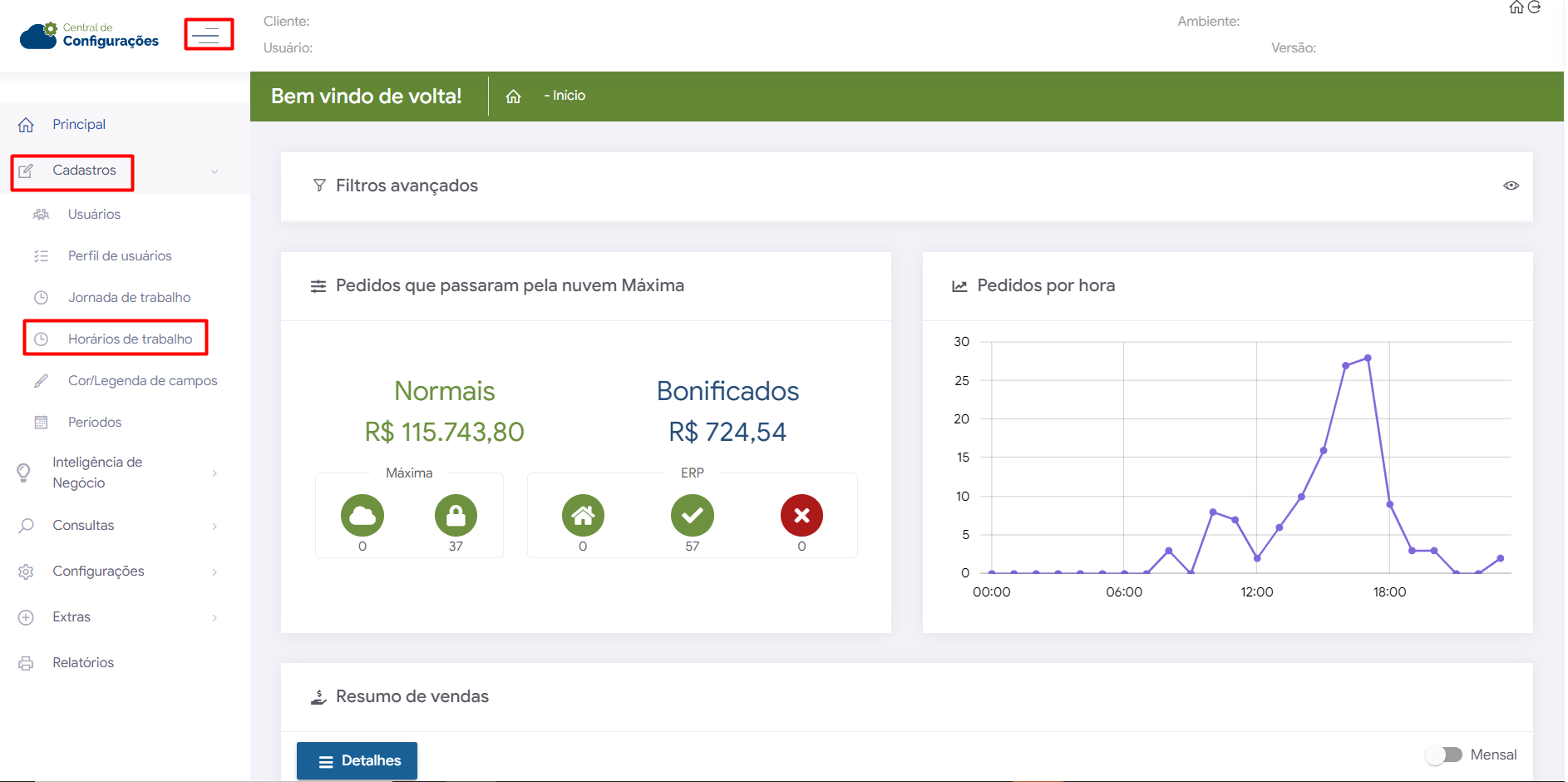Toggle the sidebar with the hamburger menu icon
Viewport: 1568px width, 782px height.
tap(205, 35)
